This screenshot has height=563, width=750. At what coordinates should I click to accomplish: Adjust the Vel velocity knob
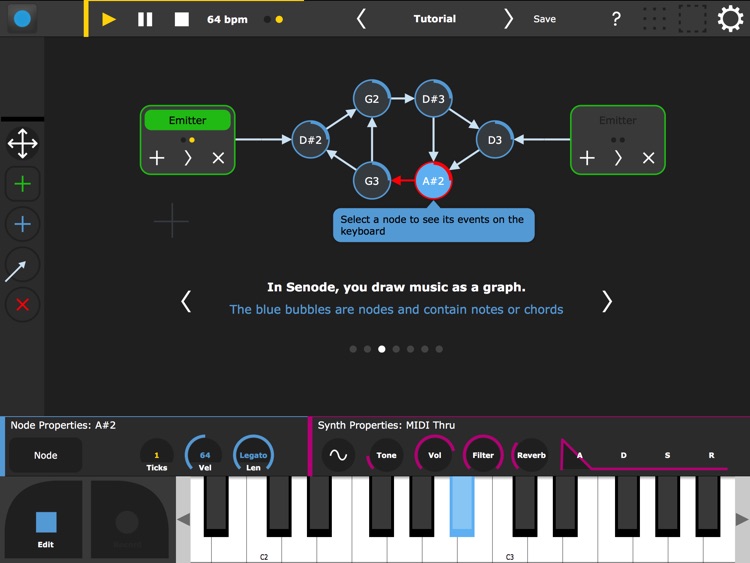tap(205, 455)
